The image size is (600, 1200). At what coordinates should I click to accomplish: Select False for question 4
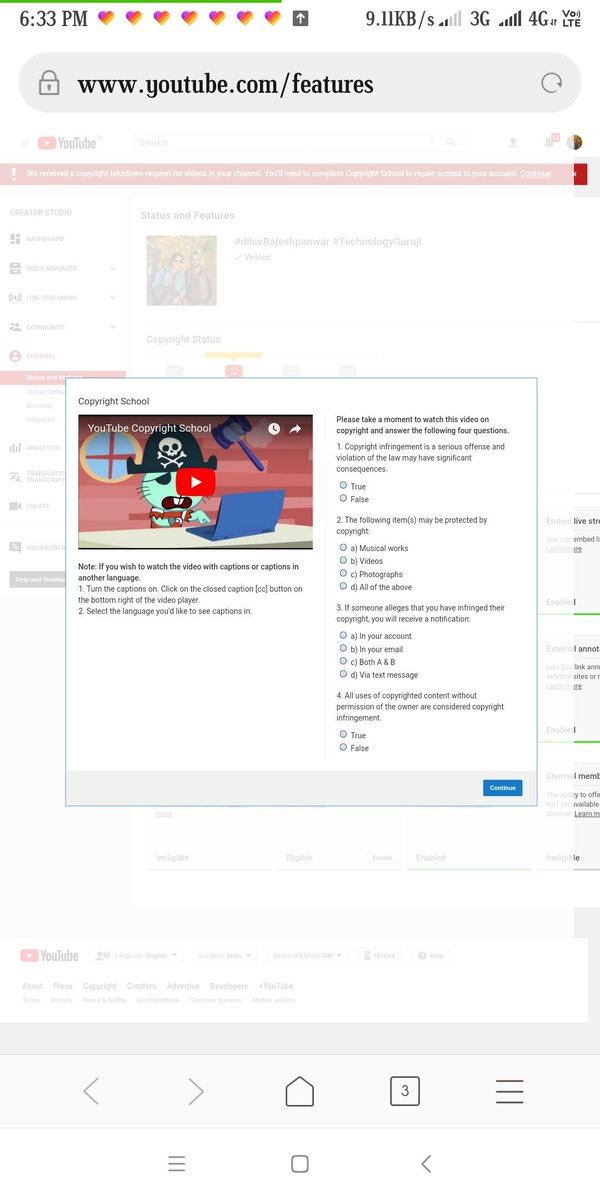(x=343, y=747)
